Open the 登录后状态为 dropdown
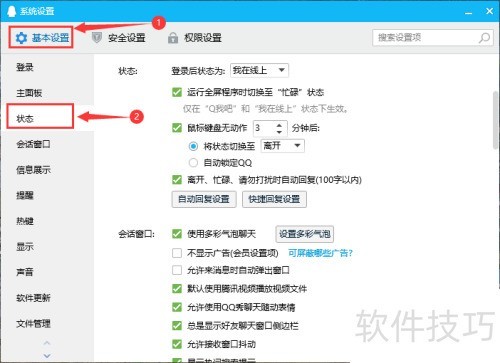The width and height of the screenshot is (500, 363). tap(259, 70)
